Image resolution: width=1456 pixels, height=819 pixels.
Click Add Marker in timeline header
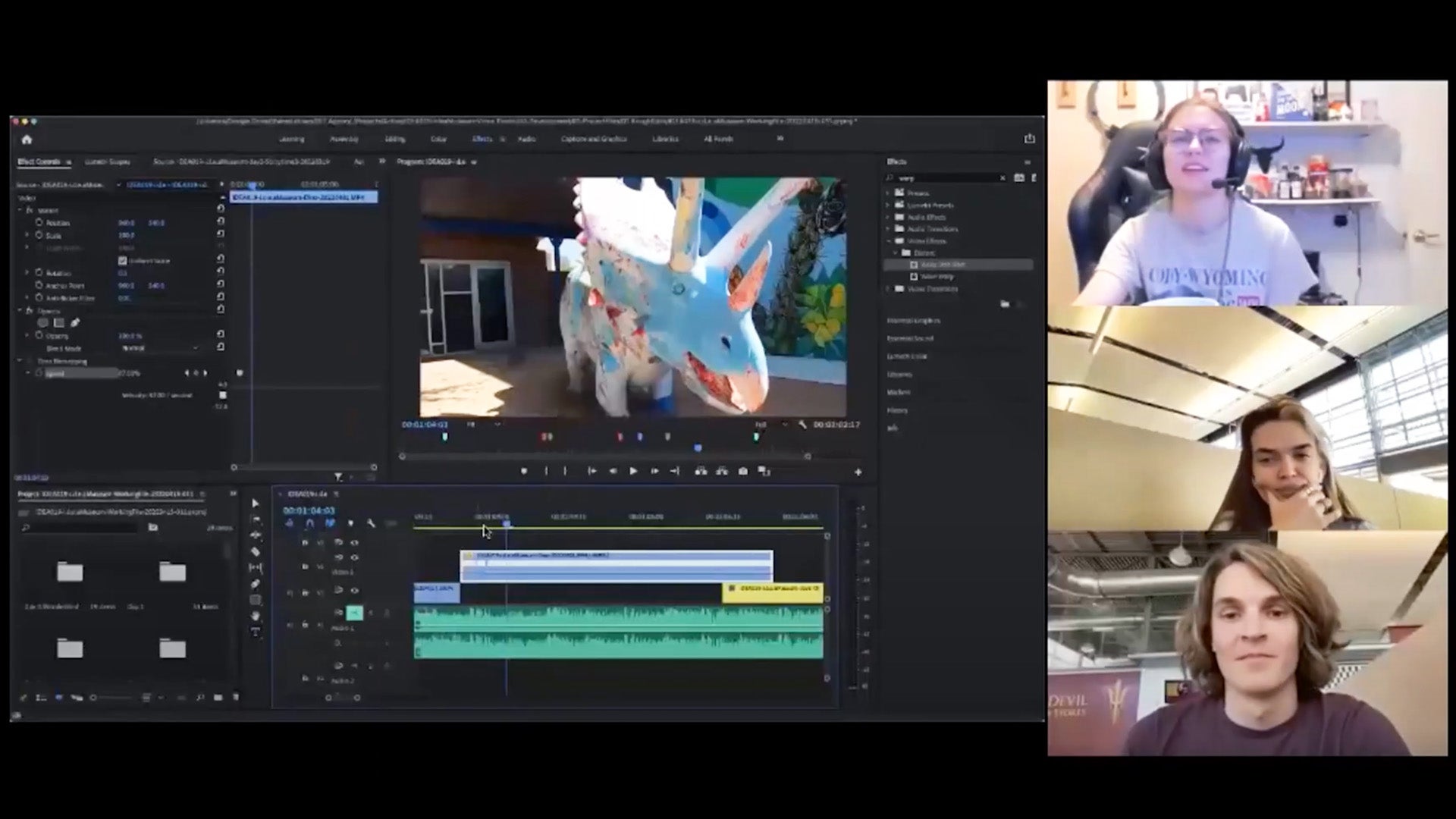click(350, 523)
